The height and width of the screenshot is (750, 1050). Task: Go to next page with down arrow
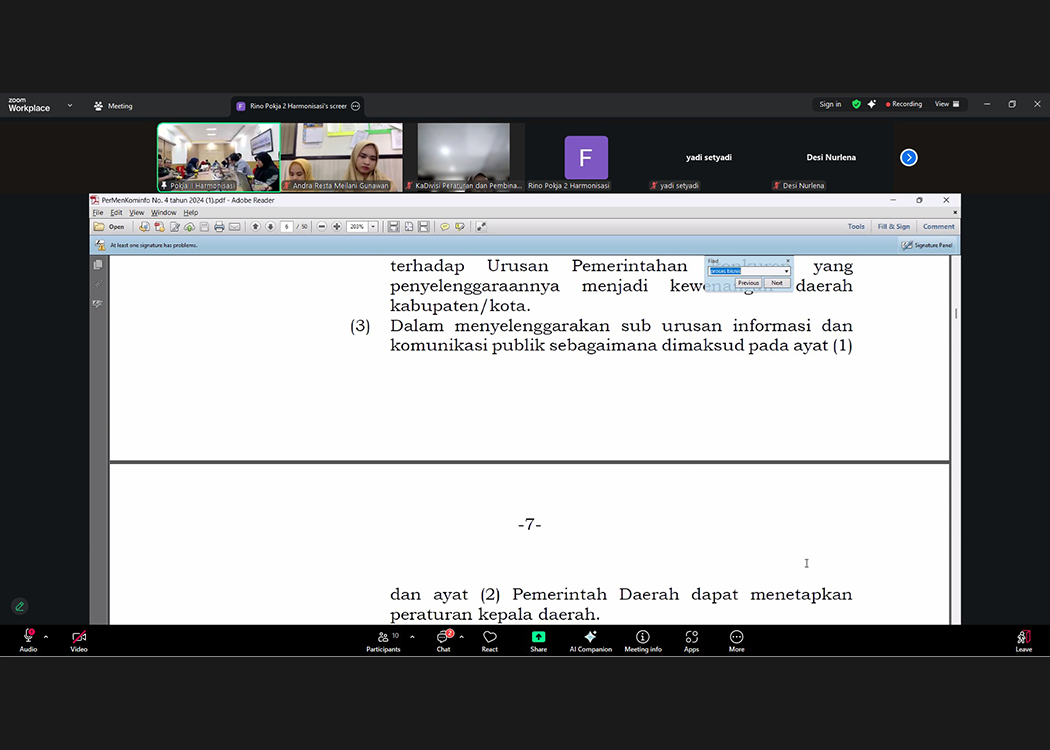(270, 227)
